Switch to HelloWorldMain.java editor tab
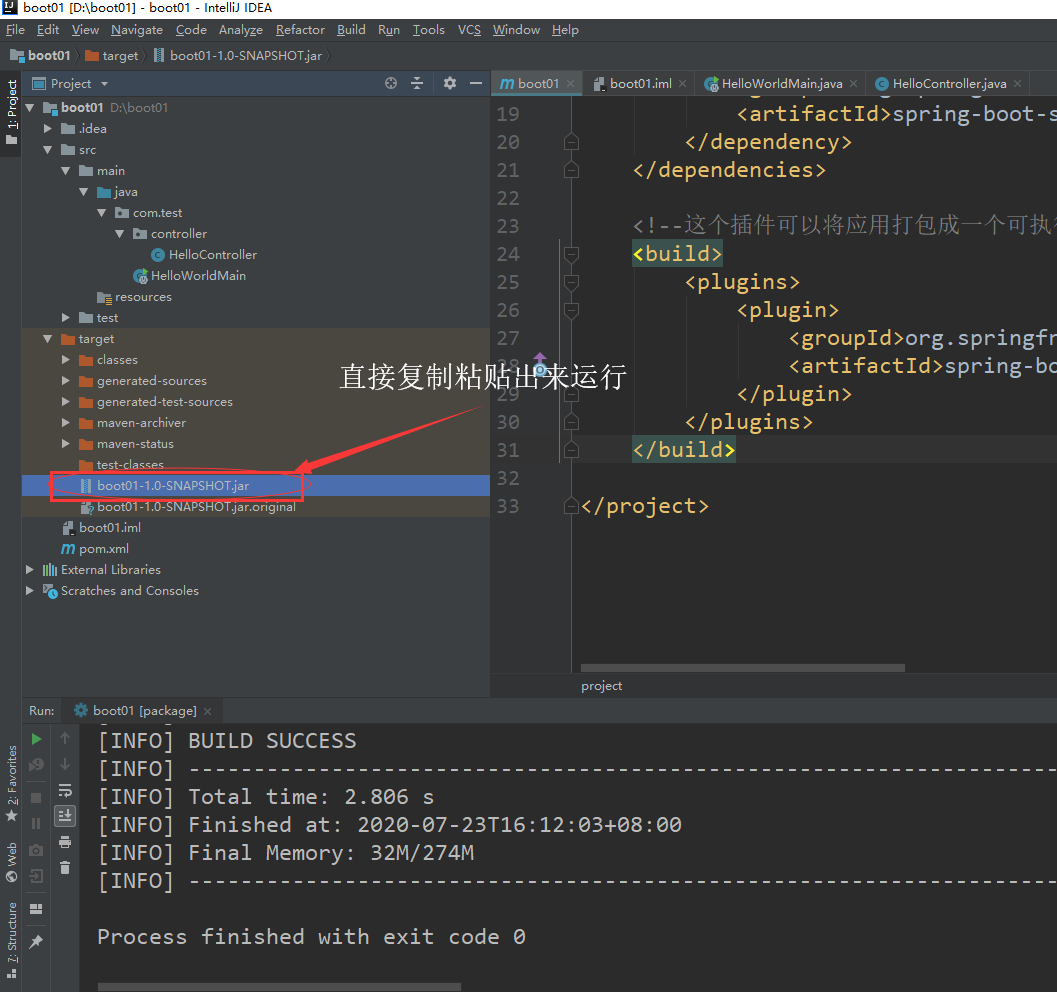1057x992 pixels. coord(782,84)
